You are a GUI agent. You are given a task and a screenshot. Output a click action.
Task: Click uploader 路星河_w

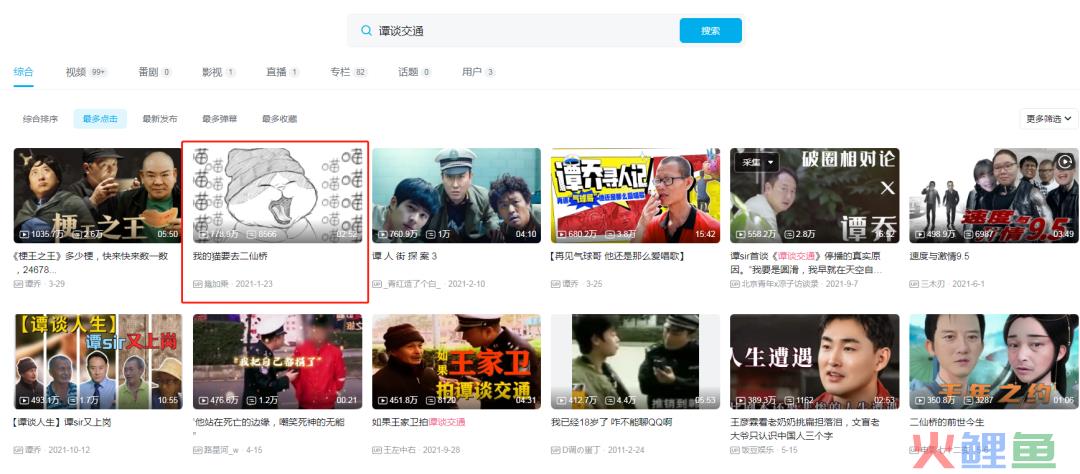pos(221,450)
